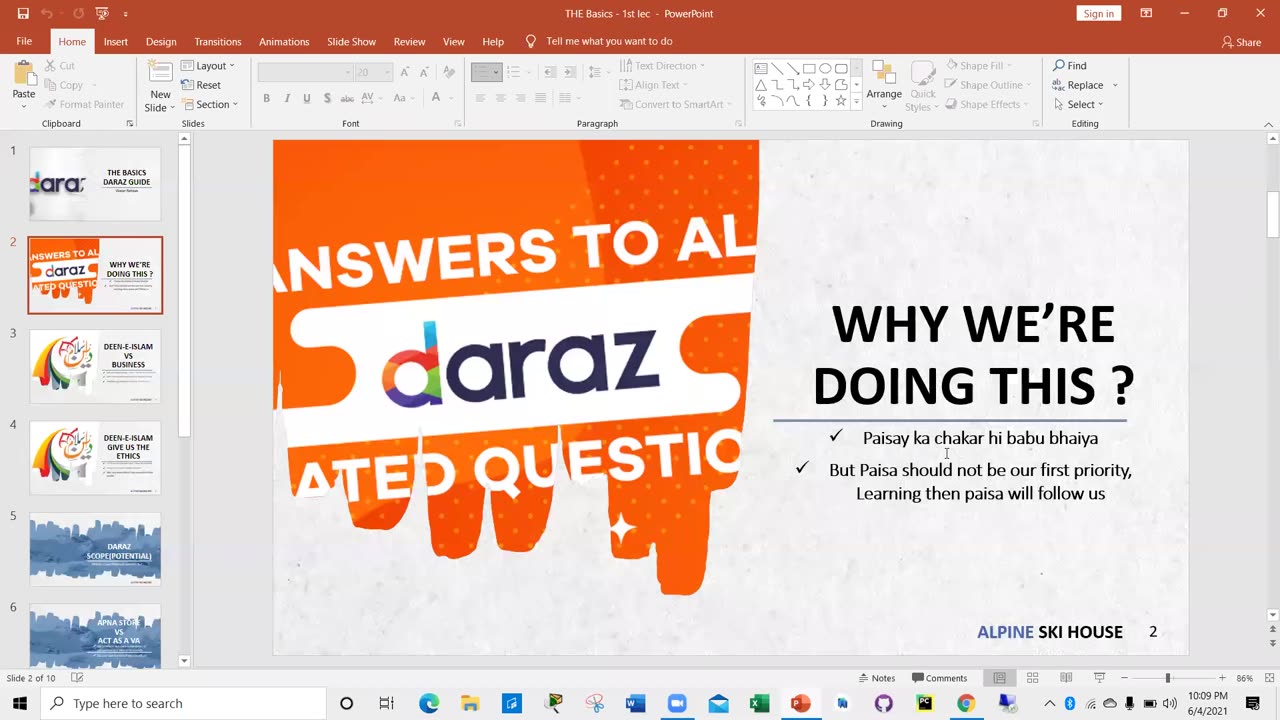Click the Sign in button
Image resolution: width=1280 pixels, height=720 pixels.
[x=1098, y=13]
